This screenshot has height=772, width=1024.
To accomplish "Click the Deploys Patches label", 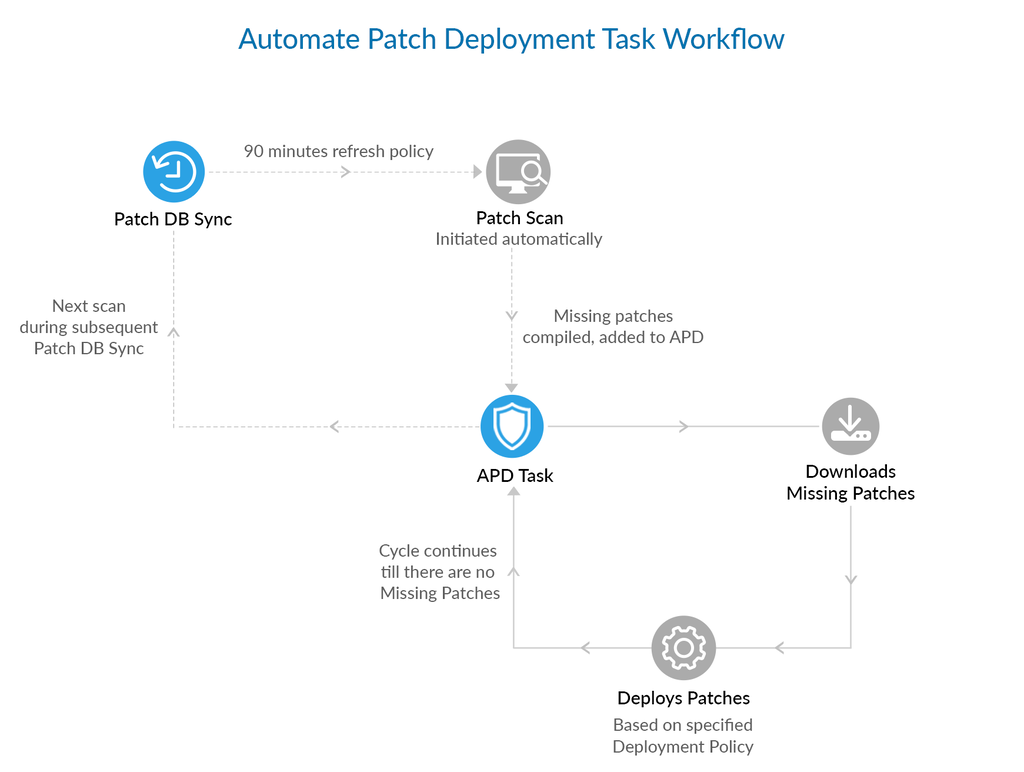I will 683,698.
